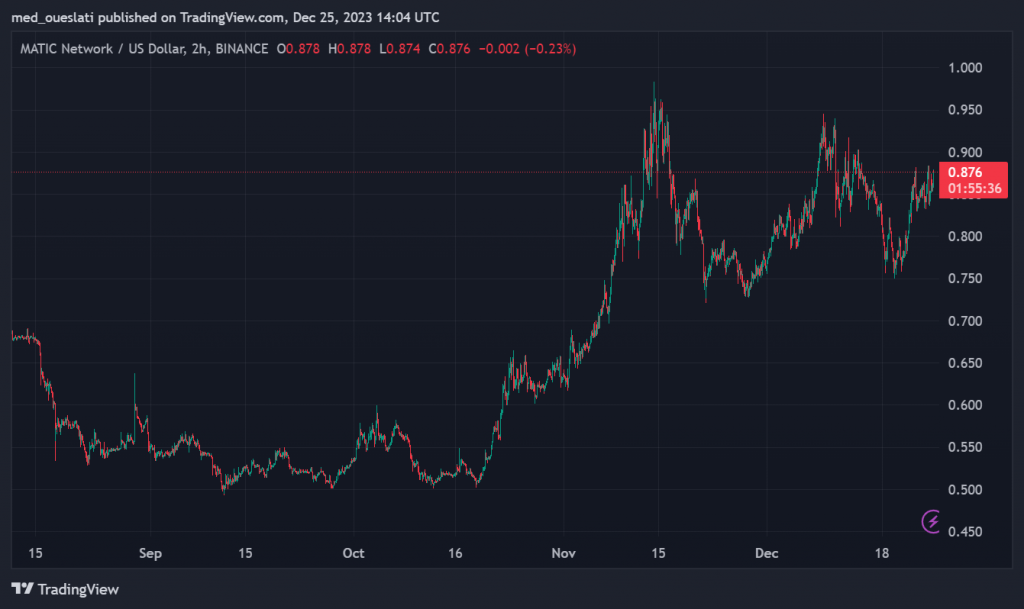The width and height of the screenshot is (1024, 609).
Task: Select the Dec label on time axis
Action: [x=767, y=552]
